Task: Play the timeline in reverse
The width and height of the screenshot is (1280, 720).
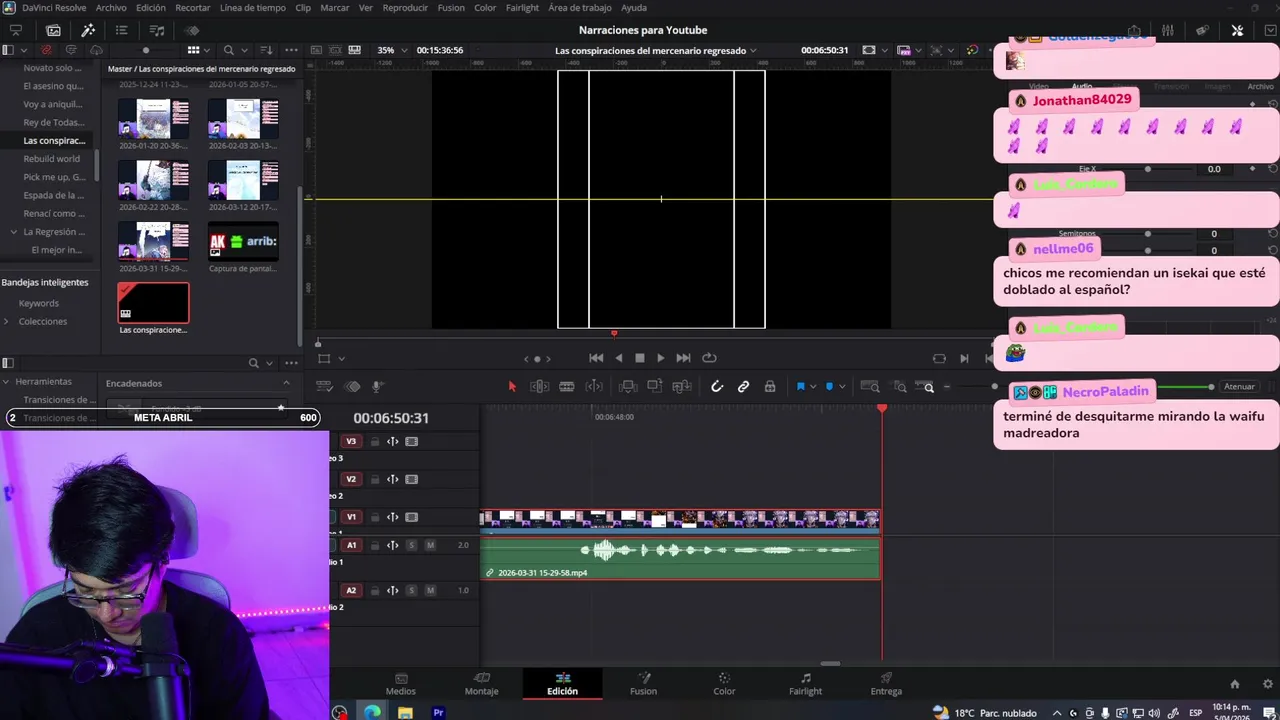Action: pyautogui.click(x=618, y=358)
